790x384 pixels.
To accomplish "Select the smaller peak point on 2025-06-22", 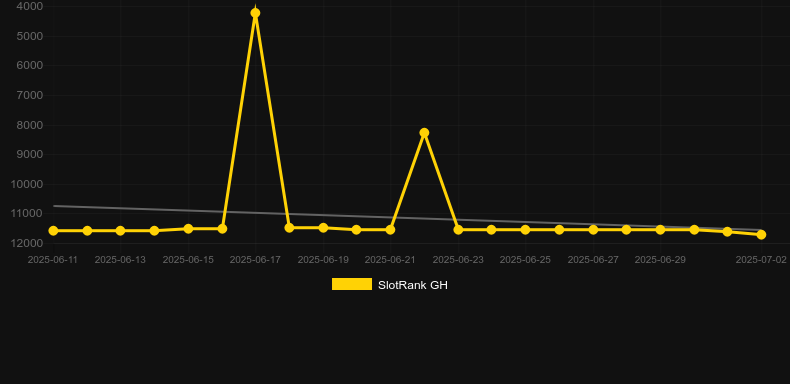I will click(424, 133).
